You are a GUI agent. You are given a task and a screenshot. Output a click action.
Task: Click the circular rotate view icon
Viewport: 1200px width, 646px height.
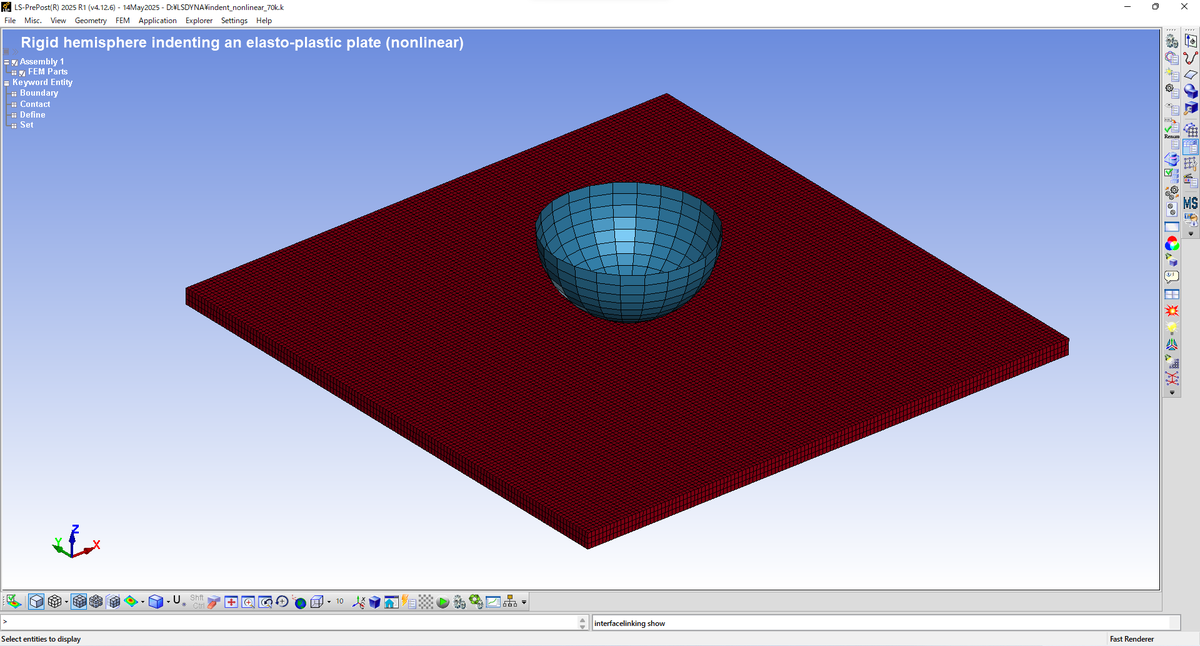(x=282, y=602)
